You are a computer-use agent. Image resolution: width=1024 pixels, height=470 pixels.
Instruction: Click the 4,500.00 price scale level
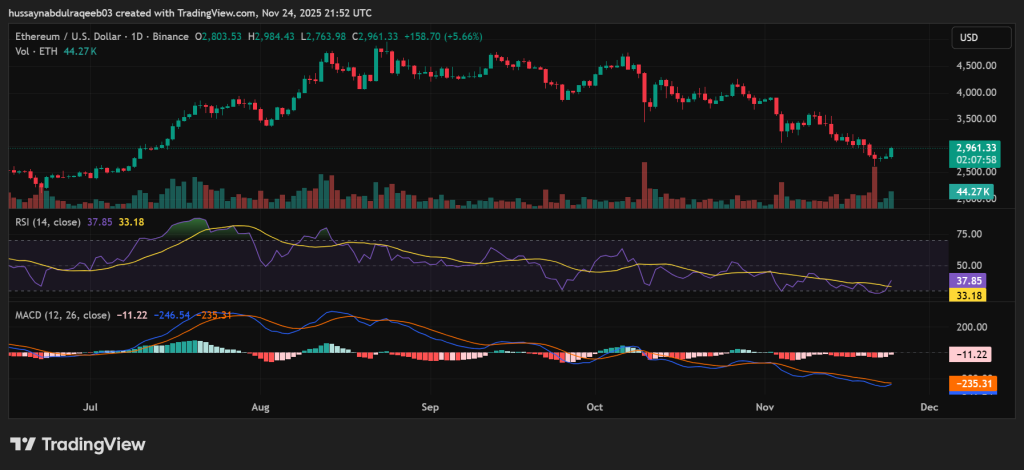point(977,66)
